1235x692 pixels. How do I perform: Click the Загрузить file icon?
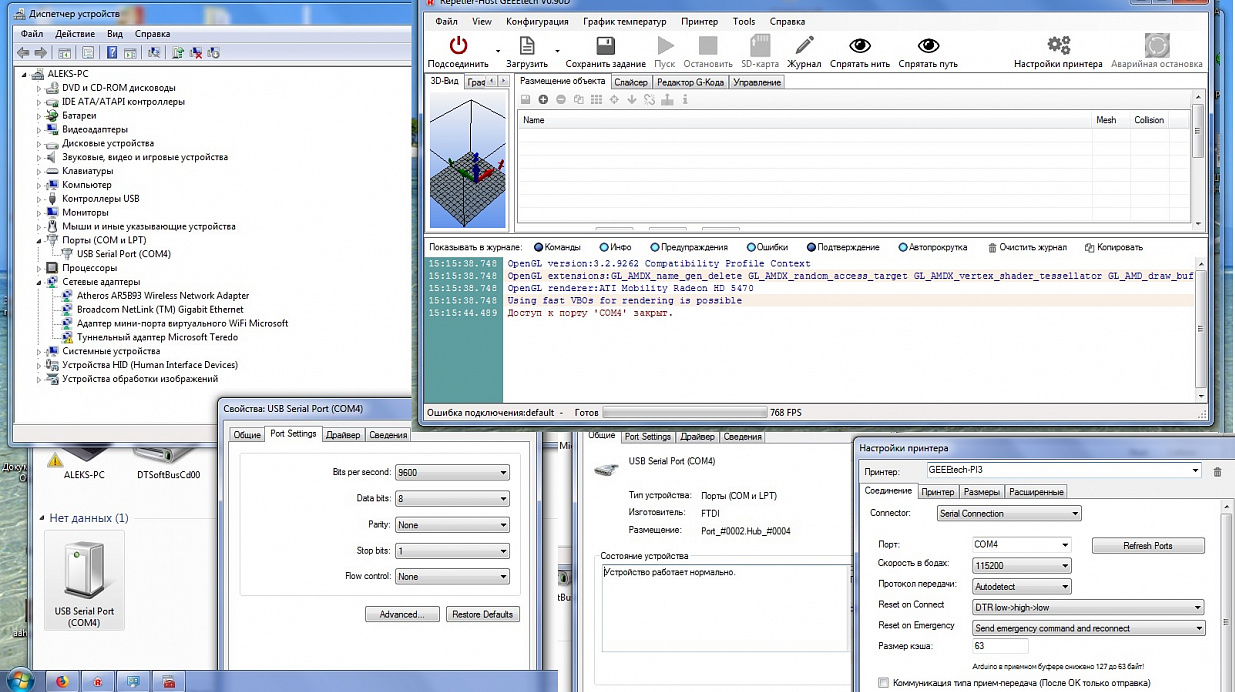[x=527, y=46]
